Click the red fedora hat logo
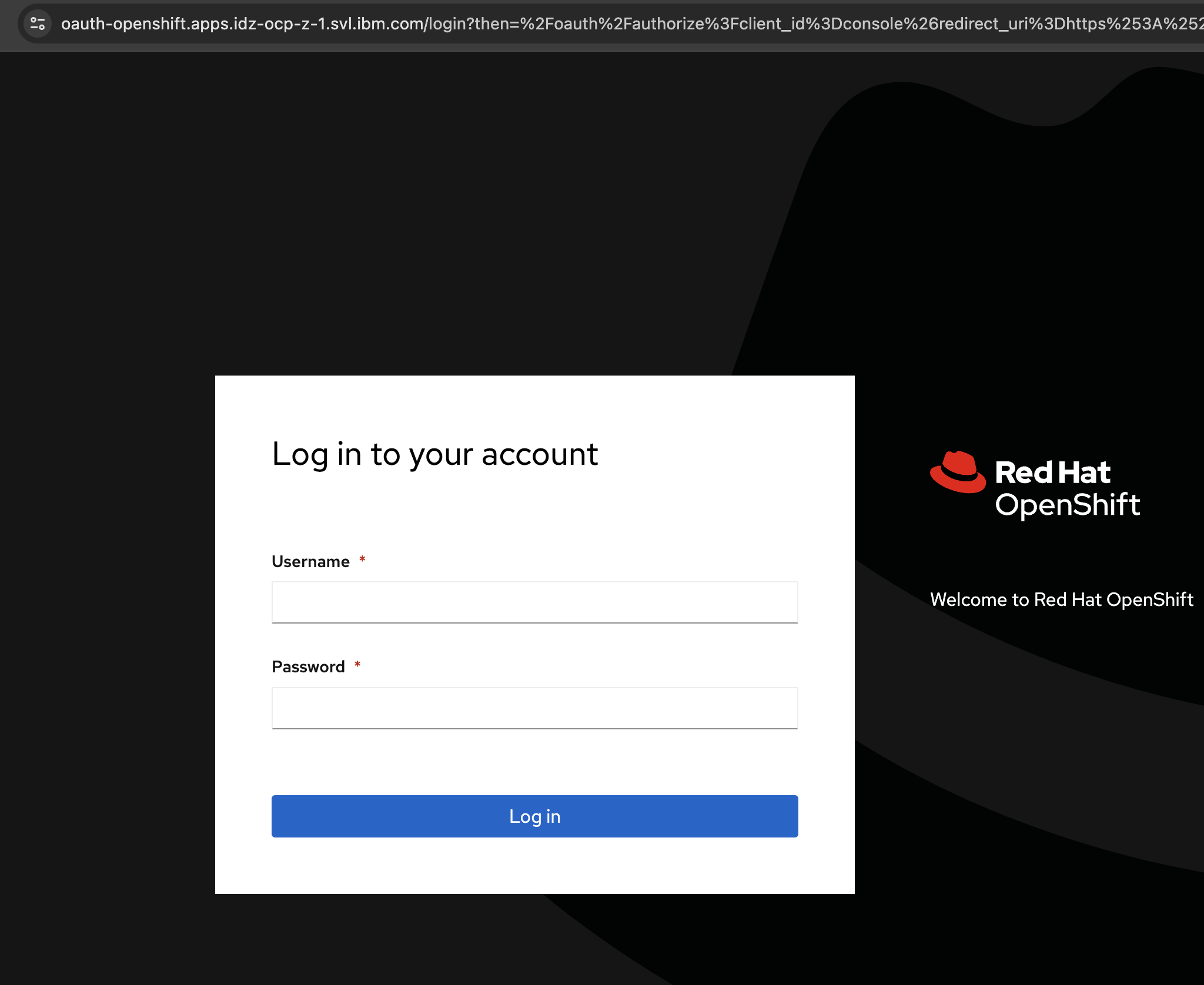This screenshot has width=1204, height=985. 957,473
